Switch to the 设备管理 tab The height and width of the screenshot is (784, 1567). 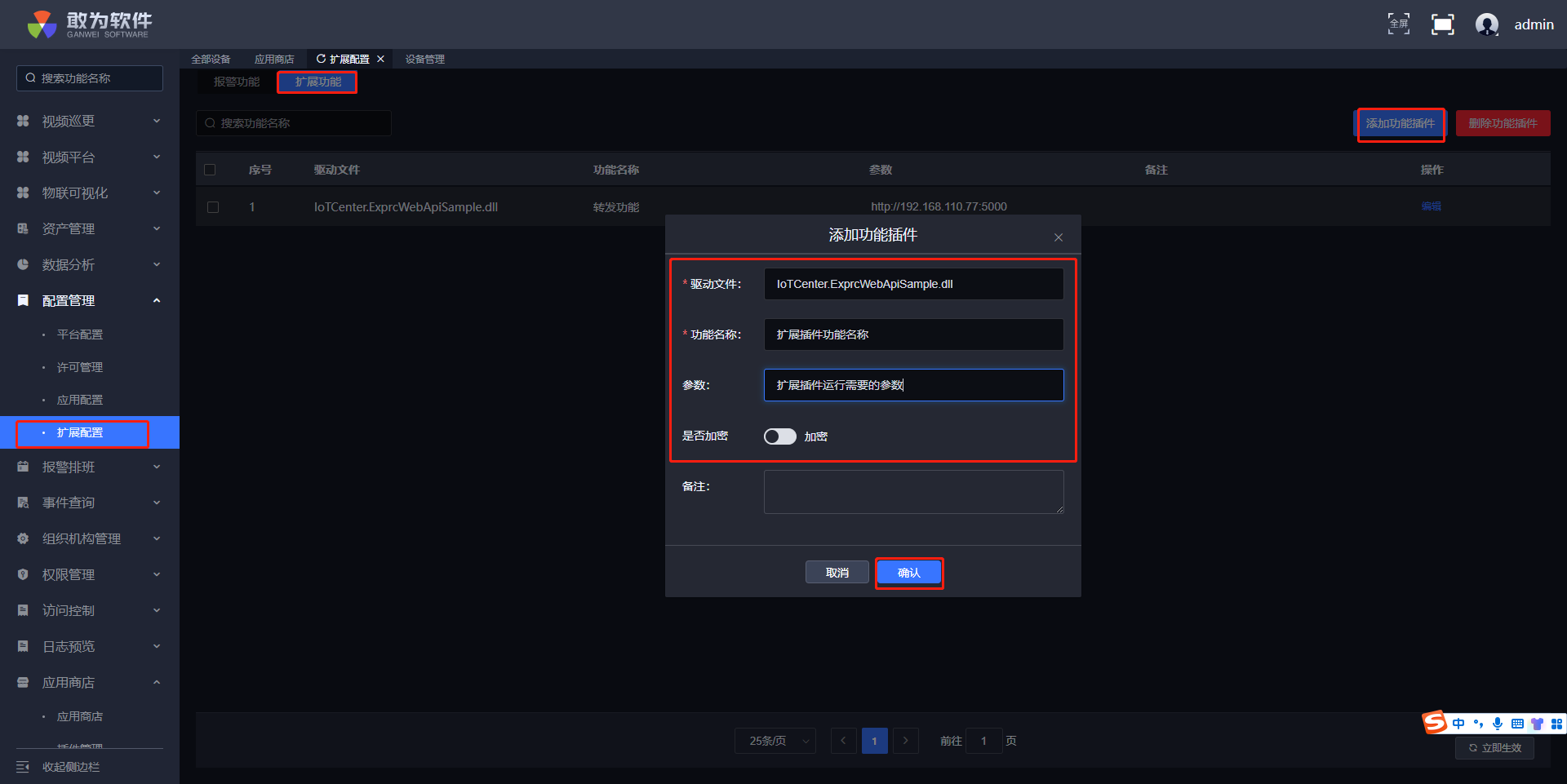[424, 59]
